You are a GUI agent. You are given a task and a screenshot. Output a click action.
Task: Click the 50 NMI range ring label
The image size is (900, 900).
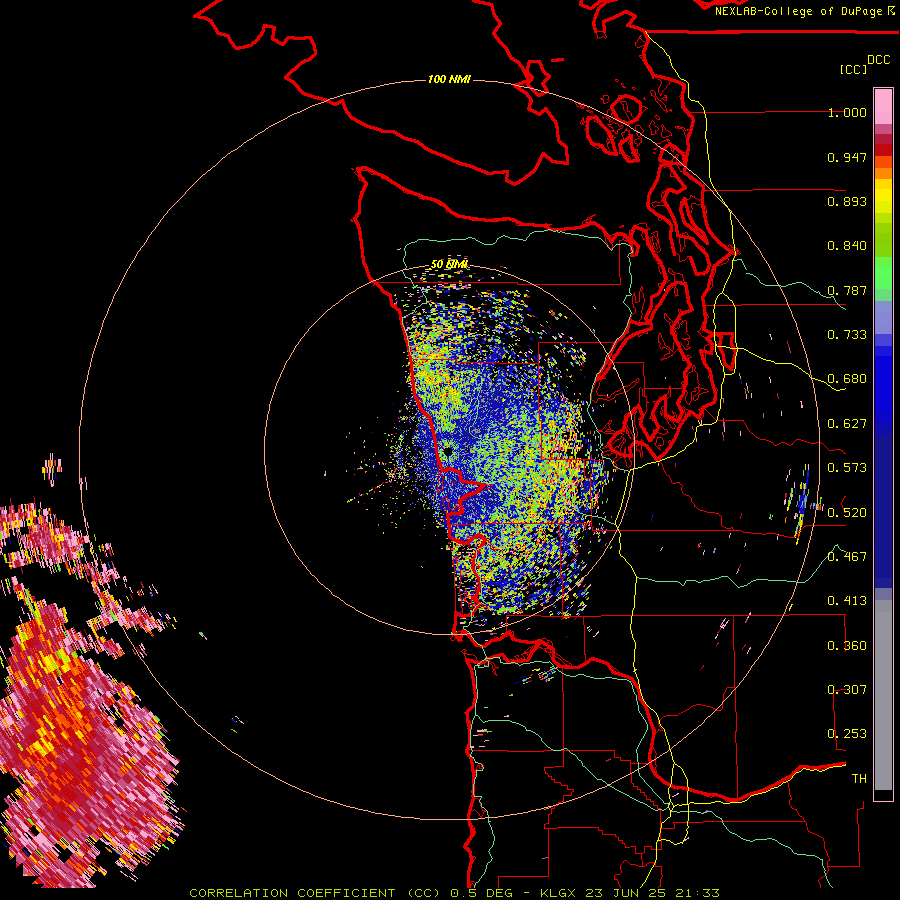tap(449, 264)
